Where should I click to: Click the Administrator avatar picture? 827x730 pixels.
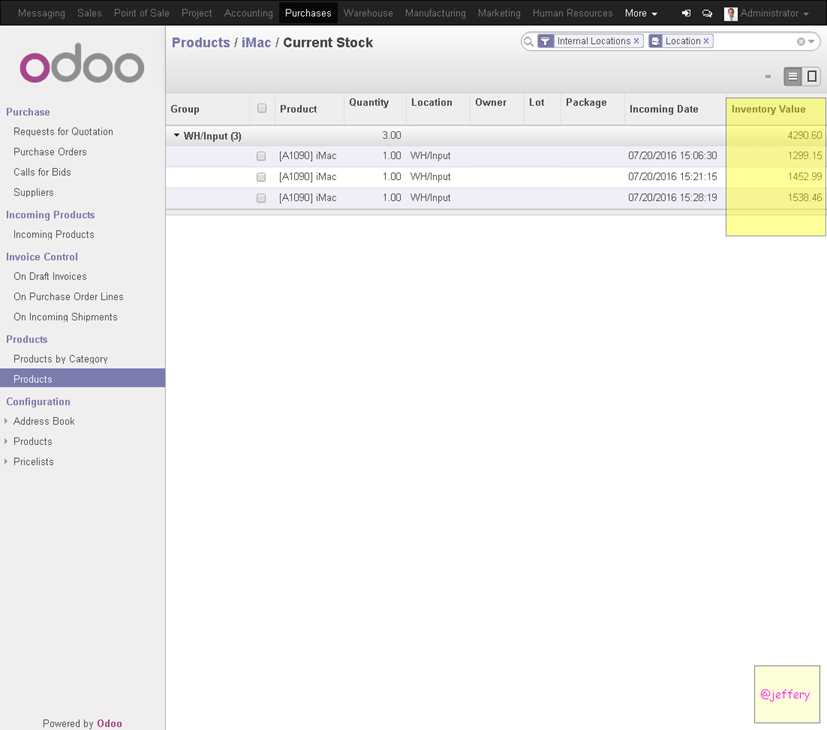tap(730, 14)
